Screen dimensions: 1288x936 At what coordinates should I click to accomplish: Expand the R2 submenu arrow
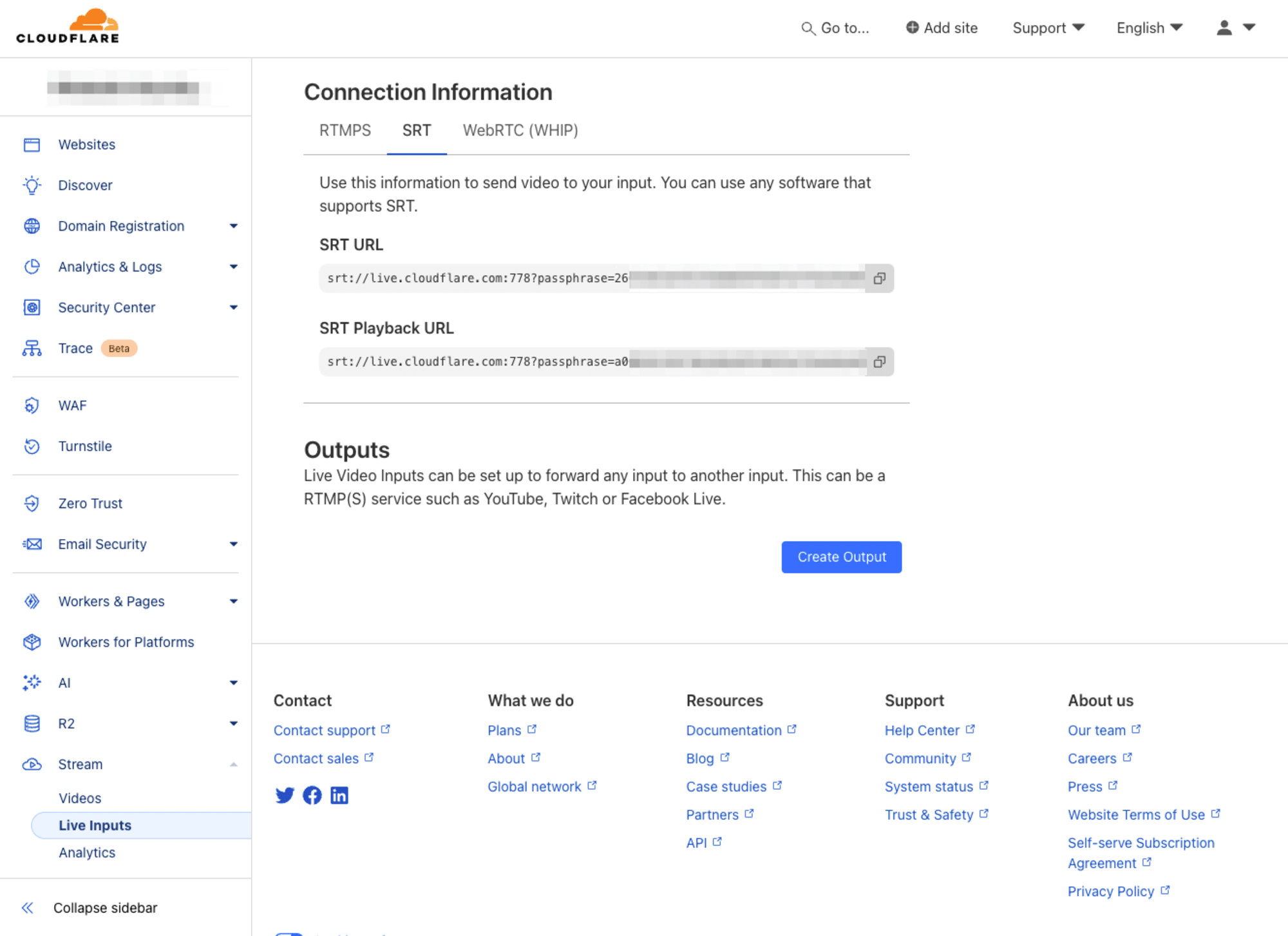click(234, 723)
